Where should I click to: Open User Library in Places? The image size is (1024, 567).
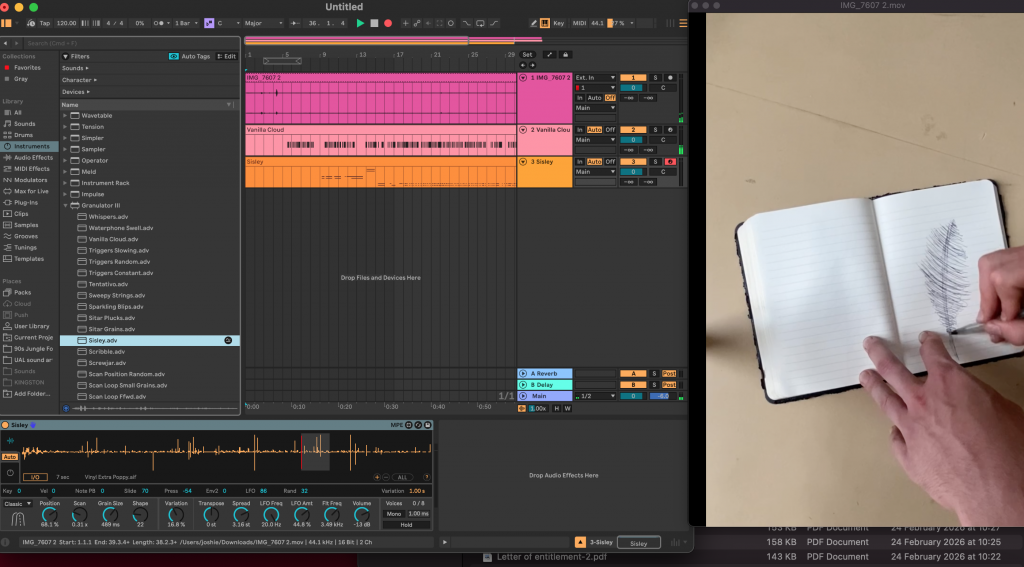click(31, 326)
